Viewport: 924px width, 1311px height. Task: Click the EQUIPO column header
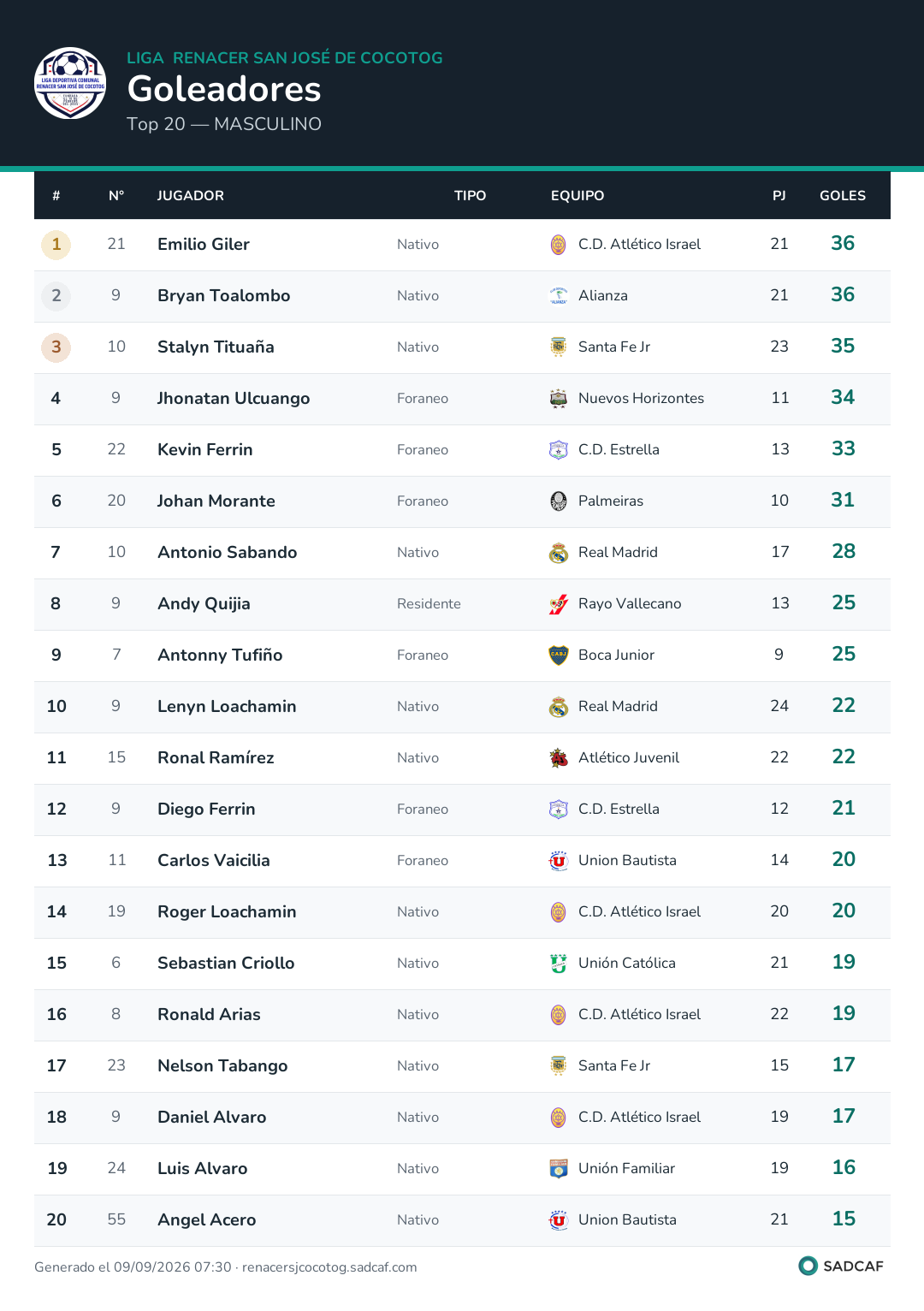(577, 196)
